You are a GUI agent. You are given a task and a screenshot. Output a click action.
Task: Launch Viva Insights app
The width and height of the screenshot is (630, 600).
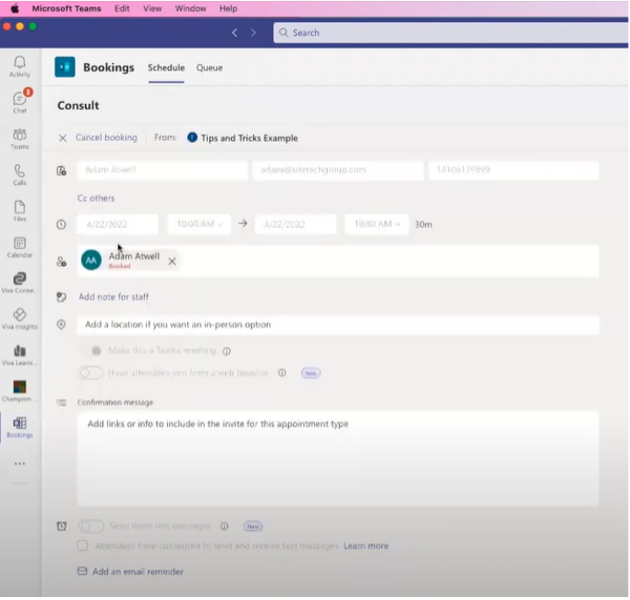point(20,319)
